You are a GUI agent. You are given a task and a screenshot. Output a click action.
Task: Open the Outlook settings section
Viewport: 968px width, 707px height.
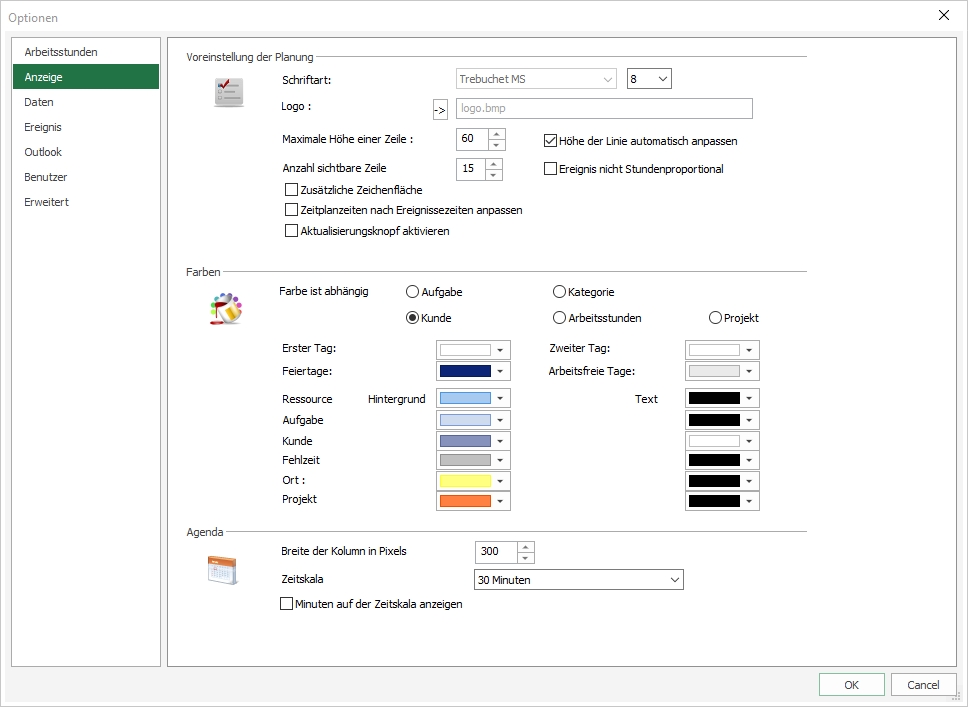[43, 152]
